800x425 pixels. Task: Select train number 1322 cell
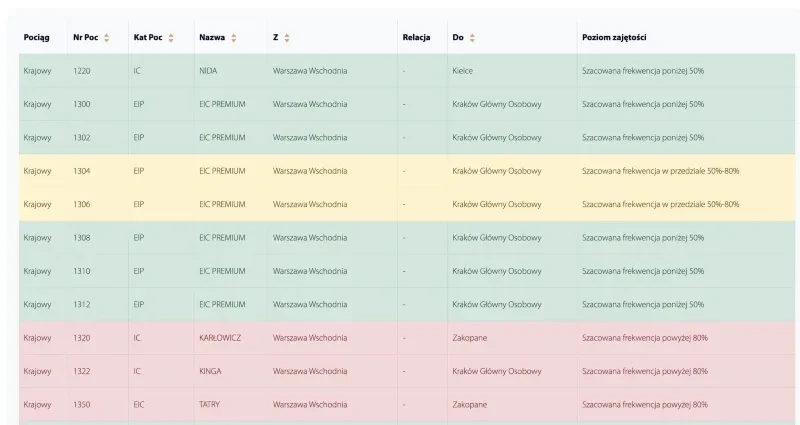tap(82, 371)
